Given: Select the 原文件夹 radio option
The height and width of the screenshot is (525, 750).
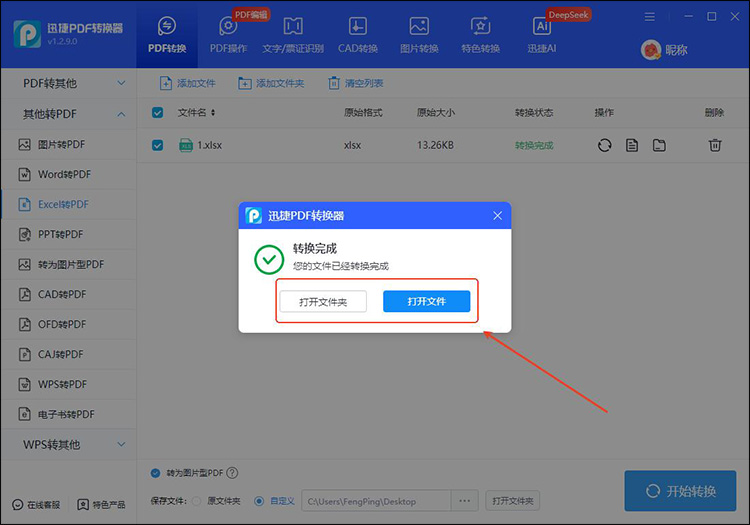Looking at the screenshot, I should coord(196,500).
